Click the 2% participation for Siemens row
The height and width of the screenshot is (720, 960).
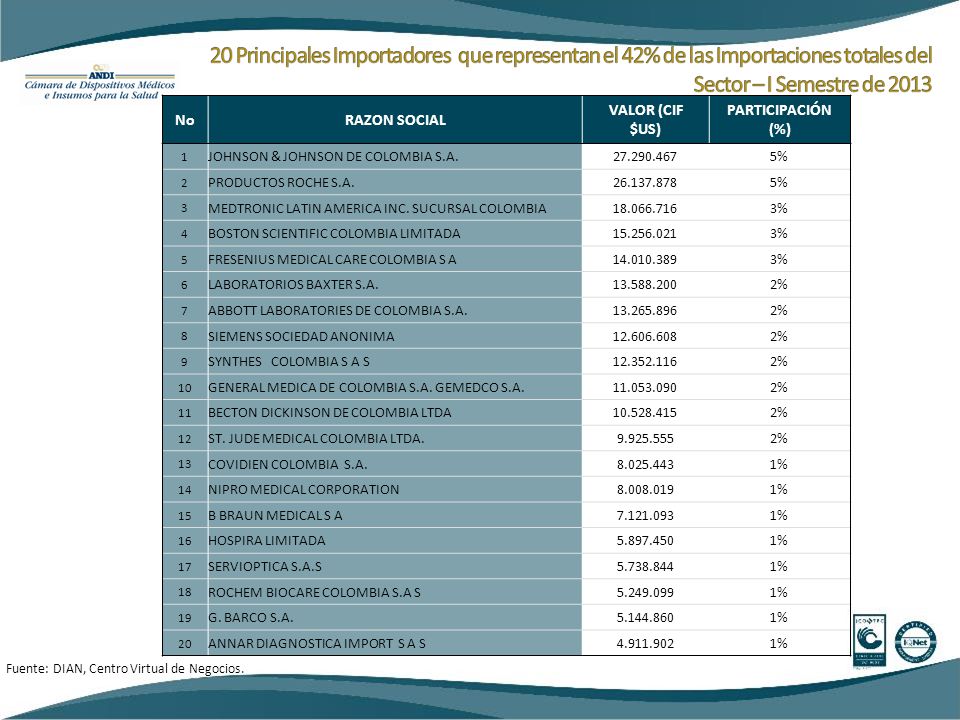pos(779,336)
